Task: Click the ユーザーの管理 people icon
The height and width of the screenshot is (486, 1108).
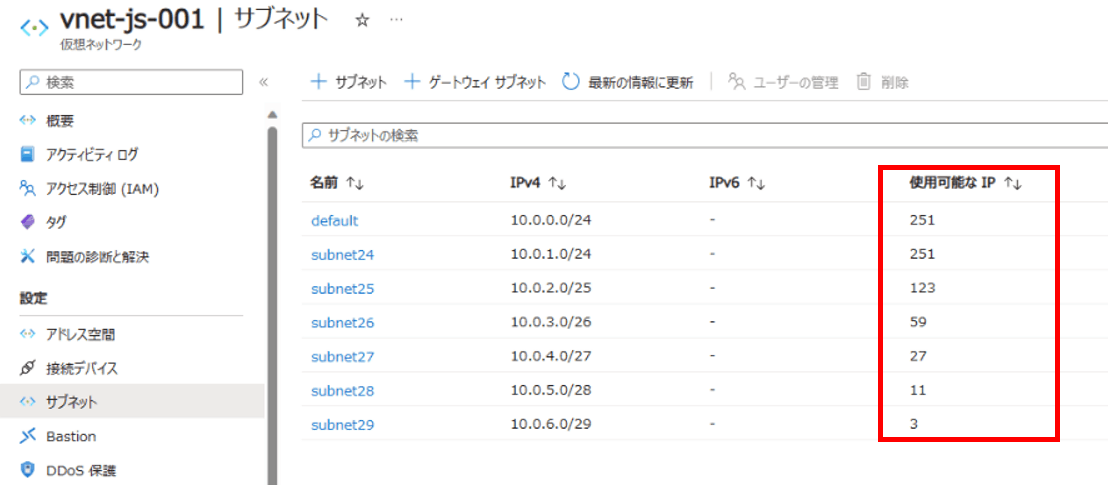Action: (x=737, y=82)
